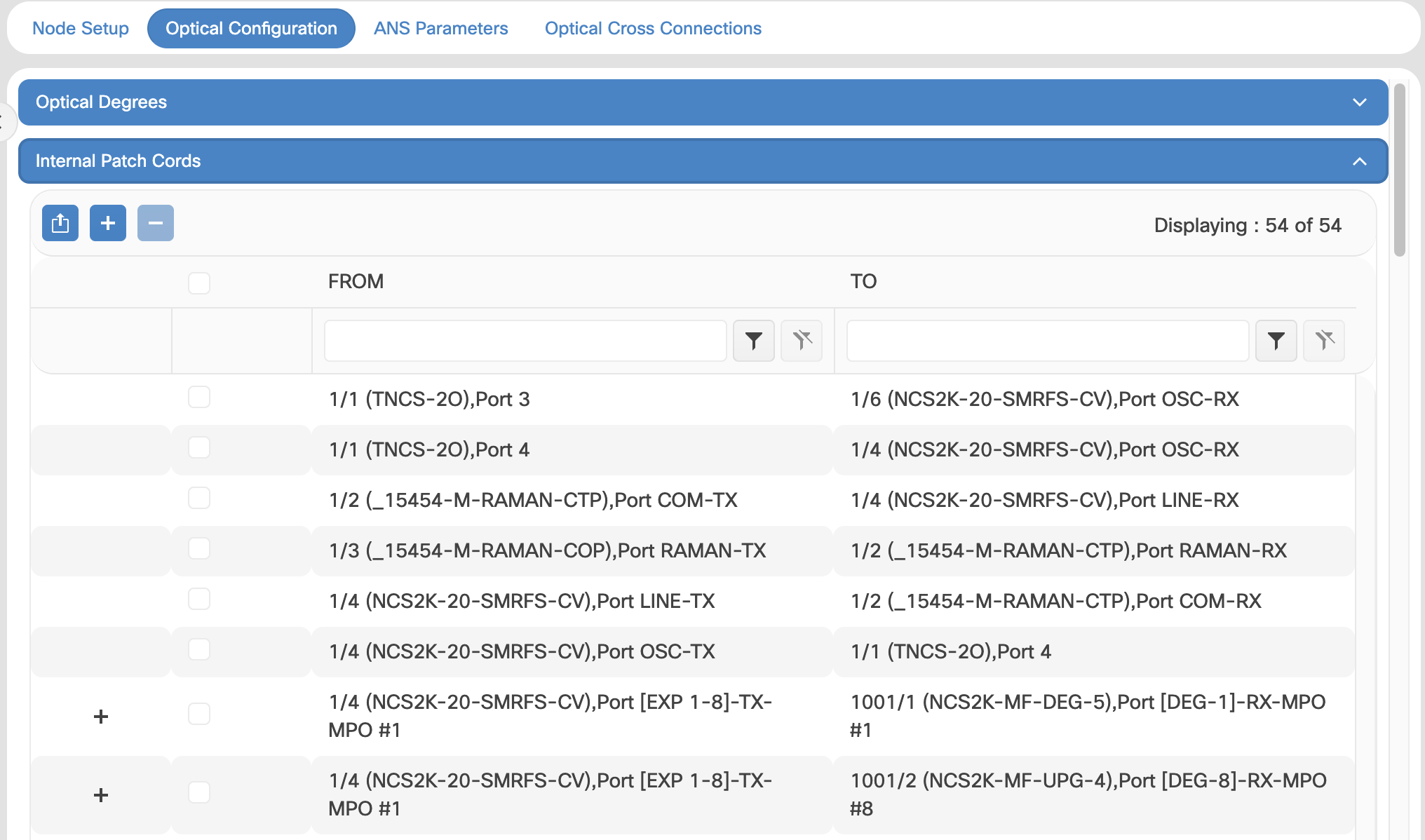
Task: Clear the FROM column filter
Action: 802,341
